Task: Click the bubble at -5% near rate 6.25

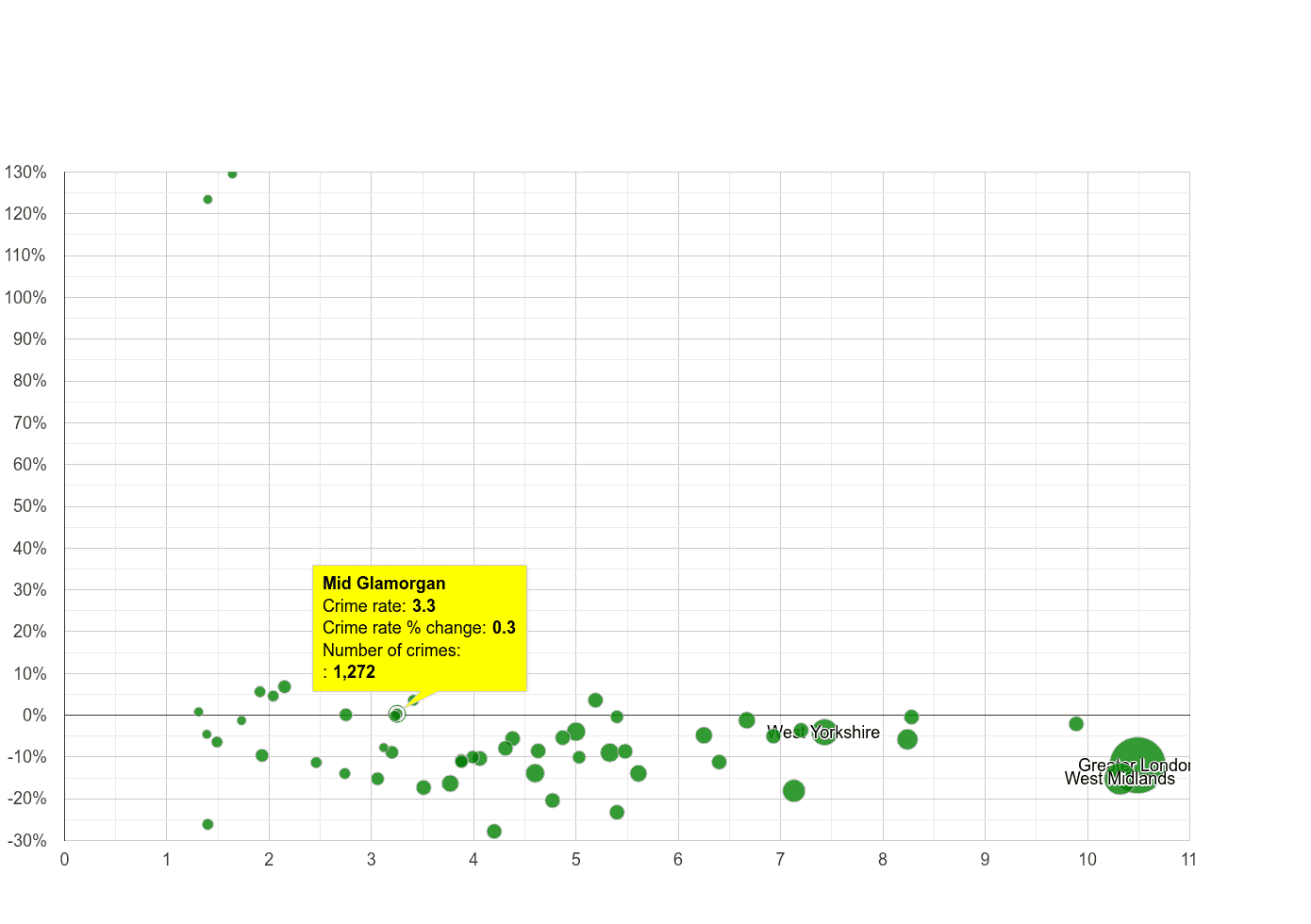Action: point(704,735)
